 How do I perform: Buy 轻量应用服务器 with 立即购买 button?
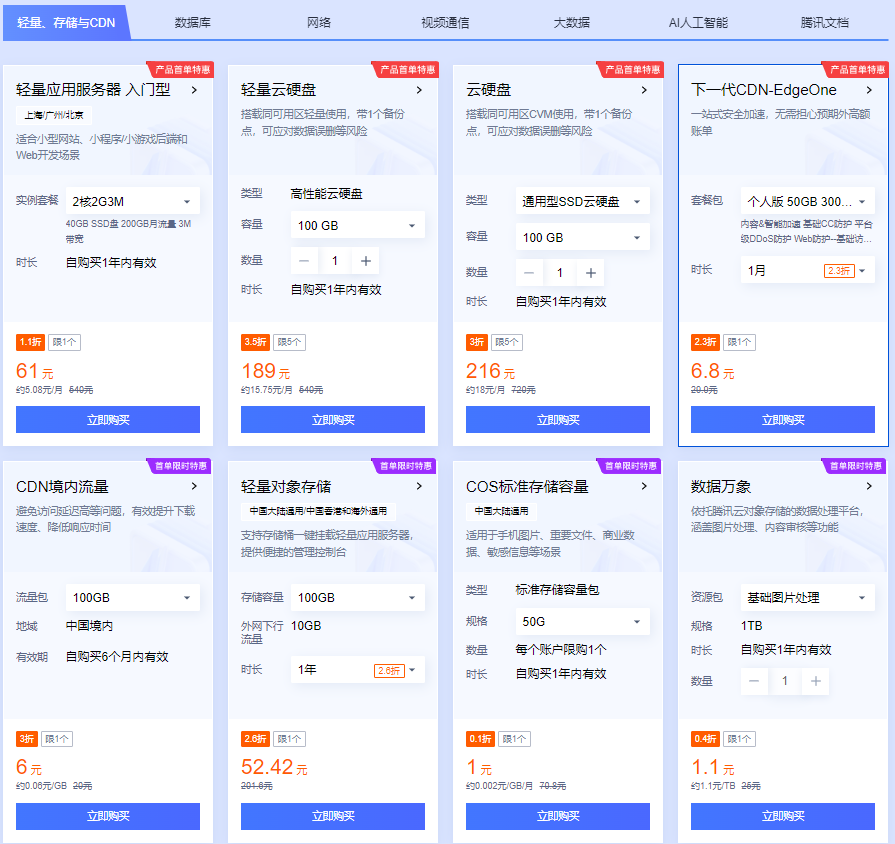click(108, 419)
